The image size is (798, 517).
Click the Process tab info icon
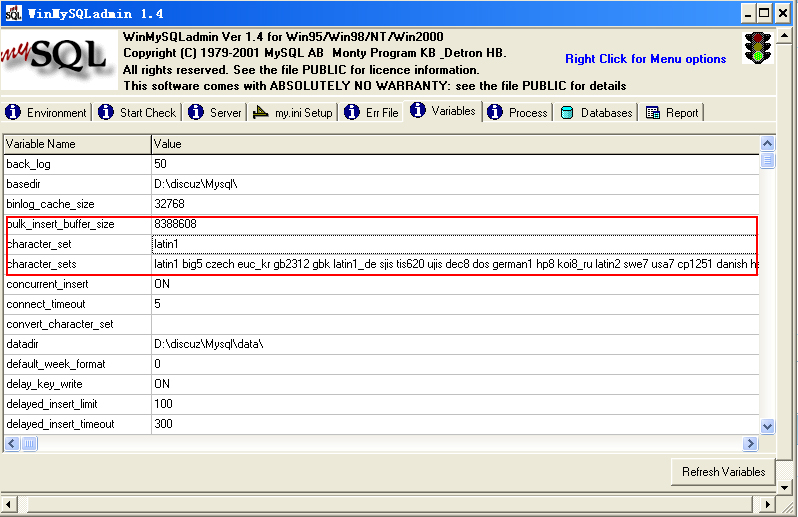[x=495, y=112]
